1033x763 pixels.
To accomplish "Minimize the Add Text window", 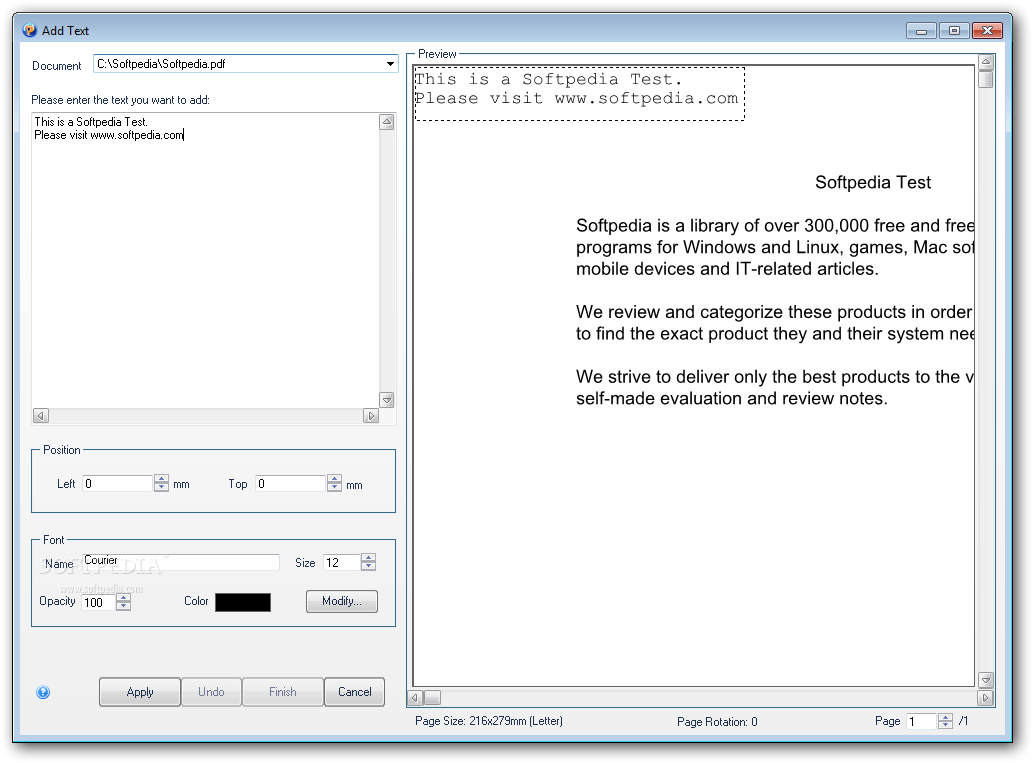I will tap(921, 30).
